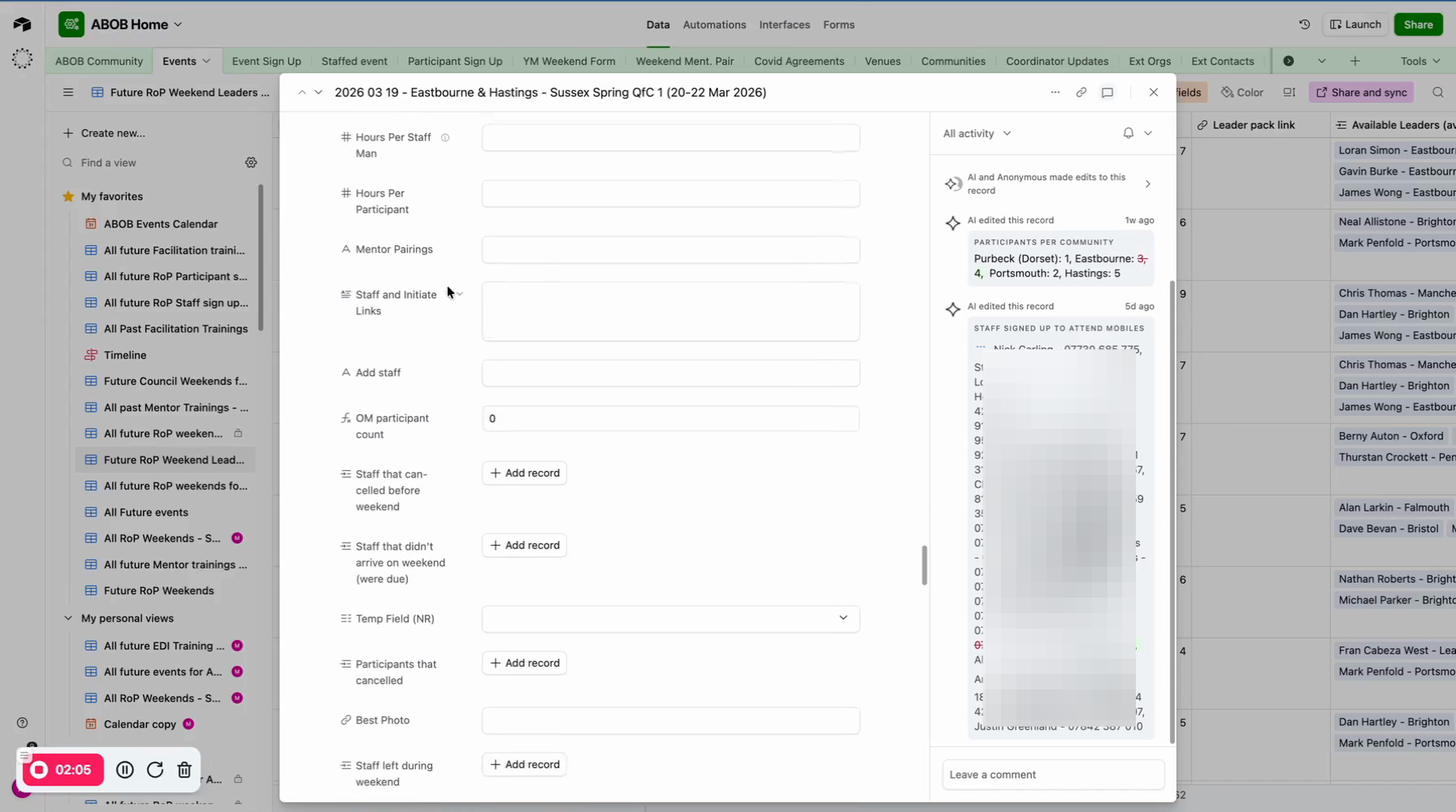Toggle the views sidebar hamburger icon
Viewport: 1456px width, 812px height.
pos(68,93)
